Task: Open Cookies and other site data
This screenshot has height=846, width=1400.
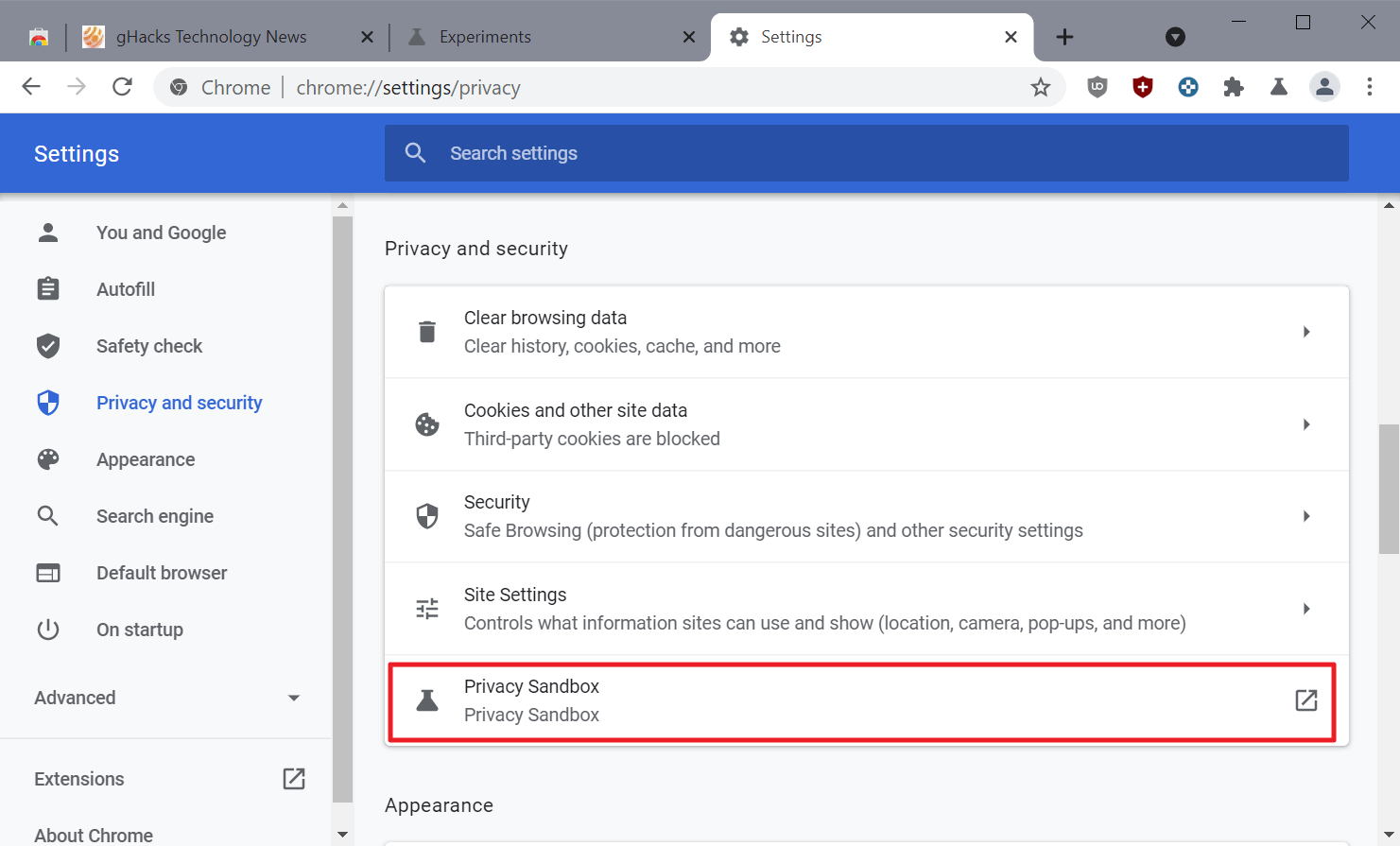Action: [867, 424]
